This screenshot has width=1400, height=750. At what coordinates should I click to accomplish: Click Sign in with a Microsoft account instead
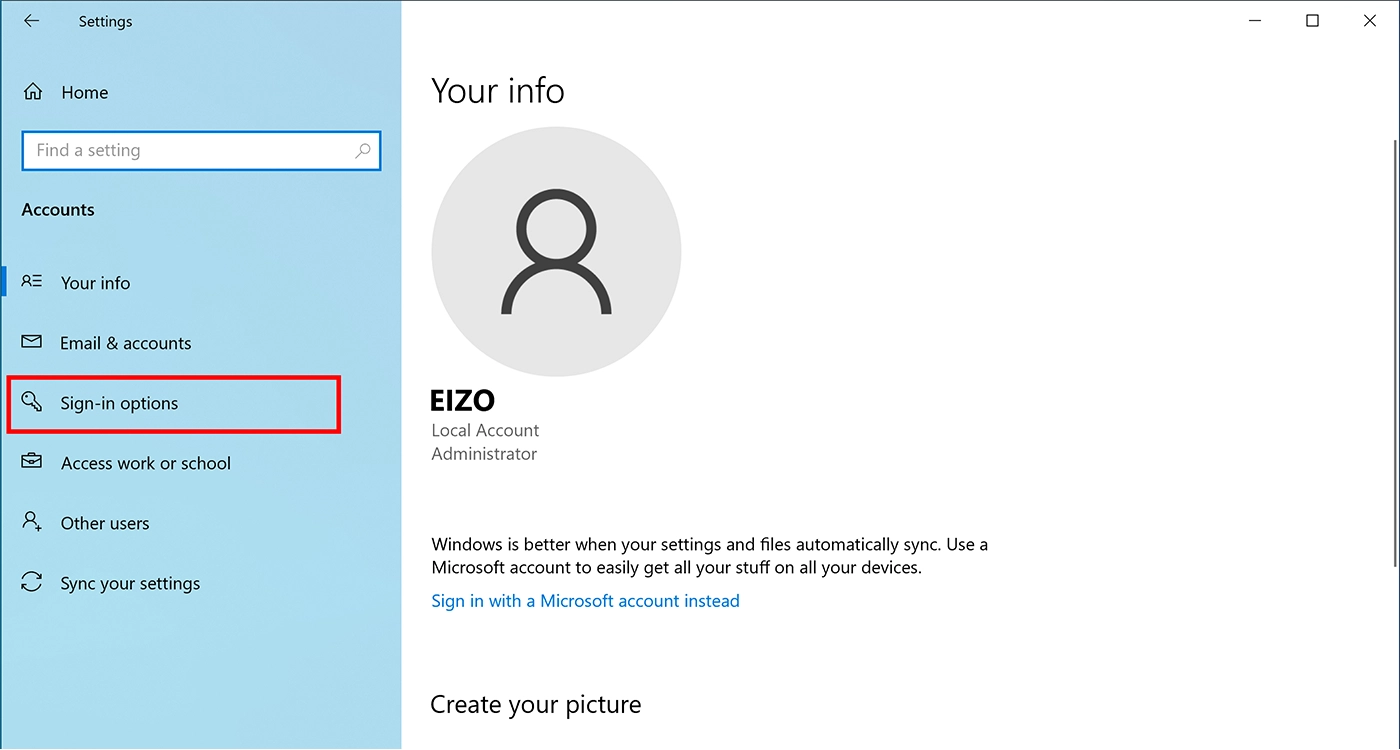click(x=585, y=601)
